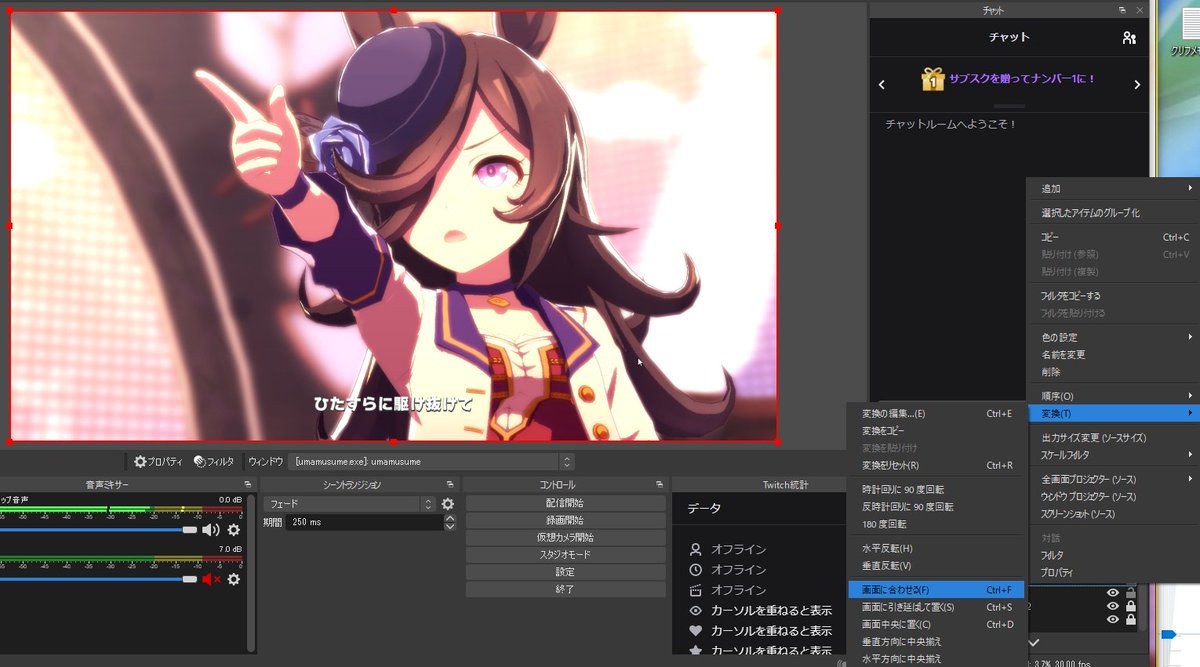1200x667 pixels.
Task: Expand the スケールフィルタ submenu
Action: click(1114, 455)
